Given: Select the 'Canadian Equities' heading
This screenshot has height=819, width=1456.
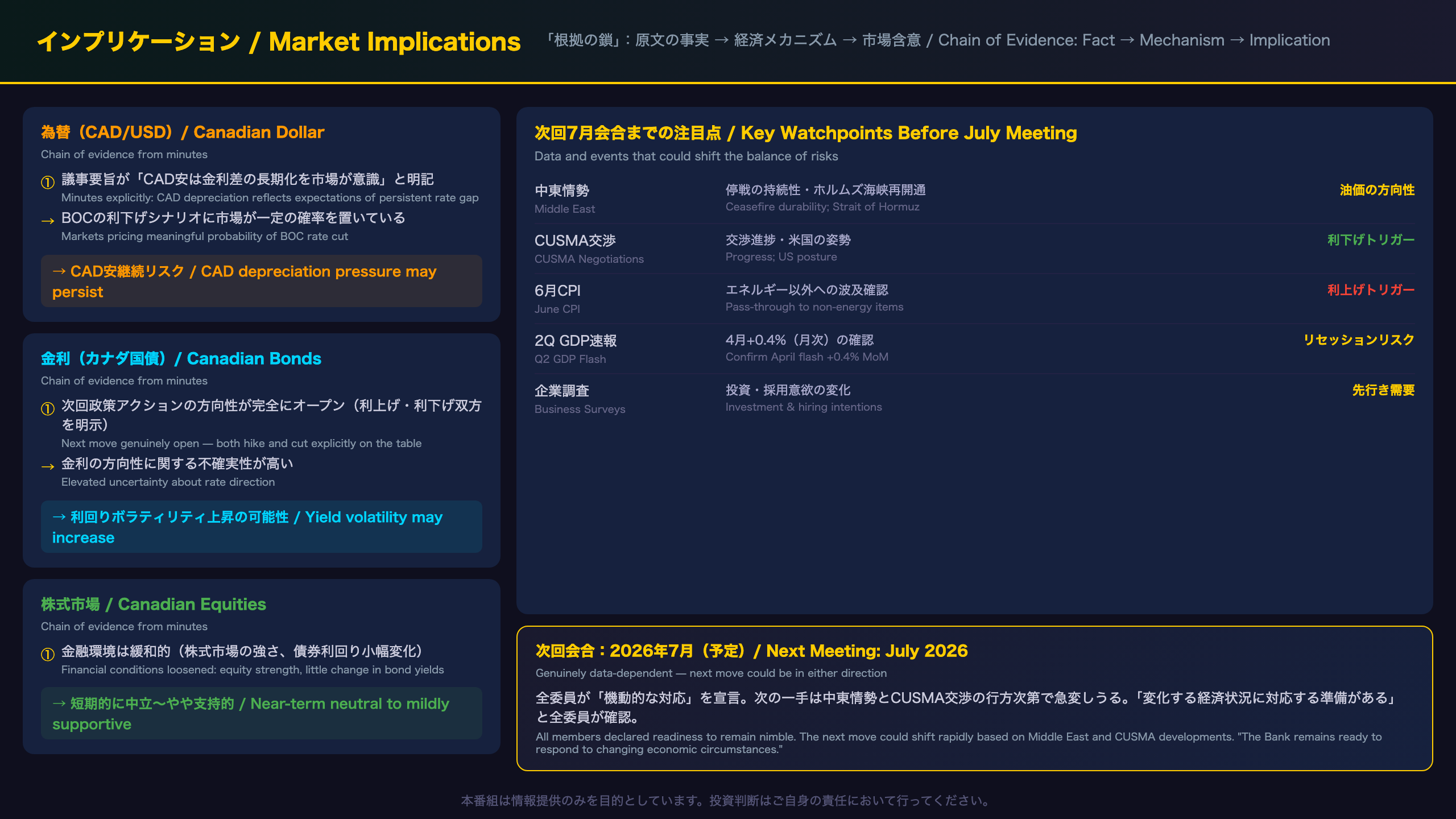Looking at the screenshot, I should click(x=154, y=604).
